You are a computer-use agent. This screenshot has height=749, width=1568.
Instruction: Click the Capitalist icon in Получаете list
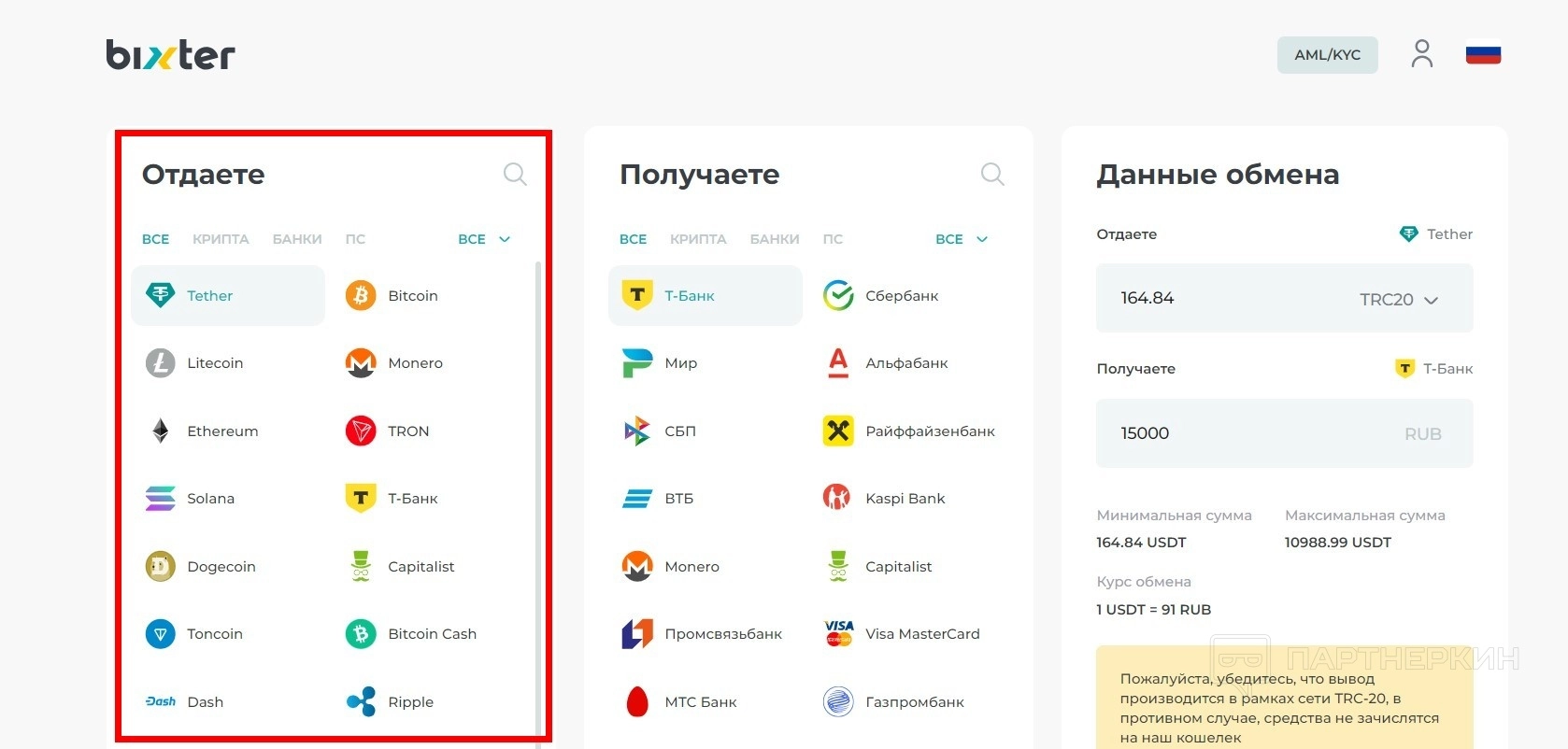point(838,566)
